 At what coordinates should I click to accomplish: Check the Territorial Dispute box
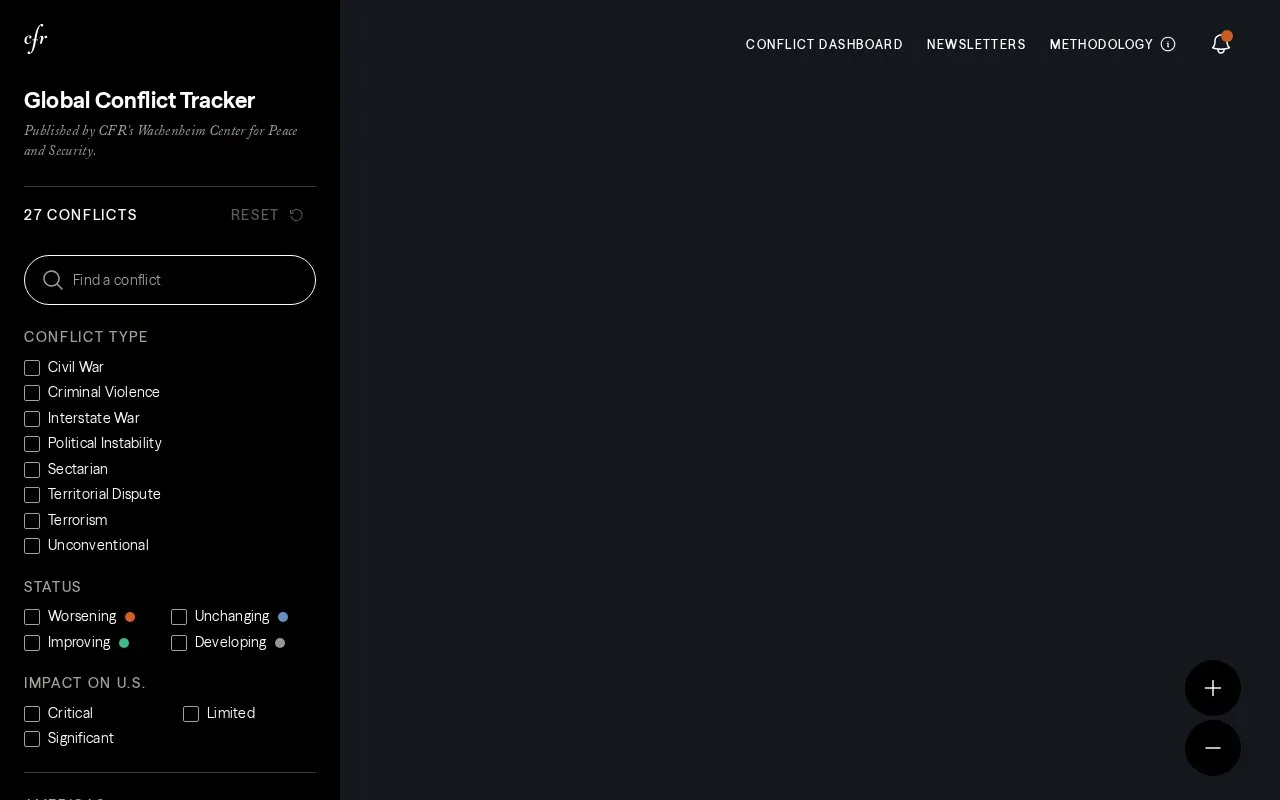pos(32,495)
